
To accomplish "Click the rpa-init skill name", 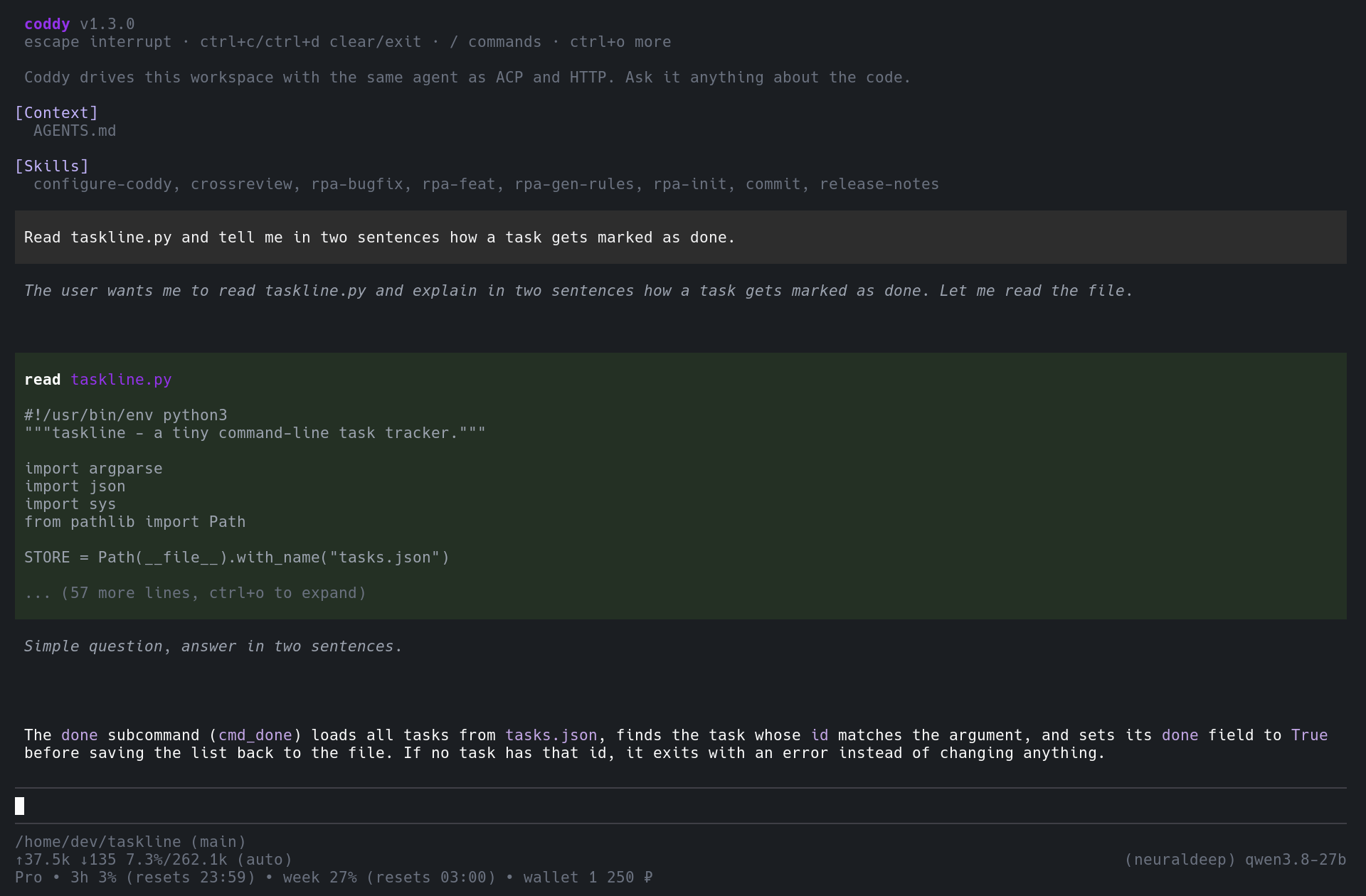I will [x=690, y=184].
